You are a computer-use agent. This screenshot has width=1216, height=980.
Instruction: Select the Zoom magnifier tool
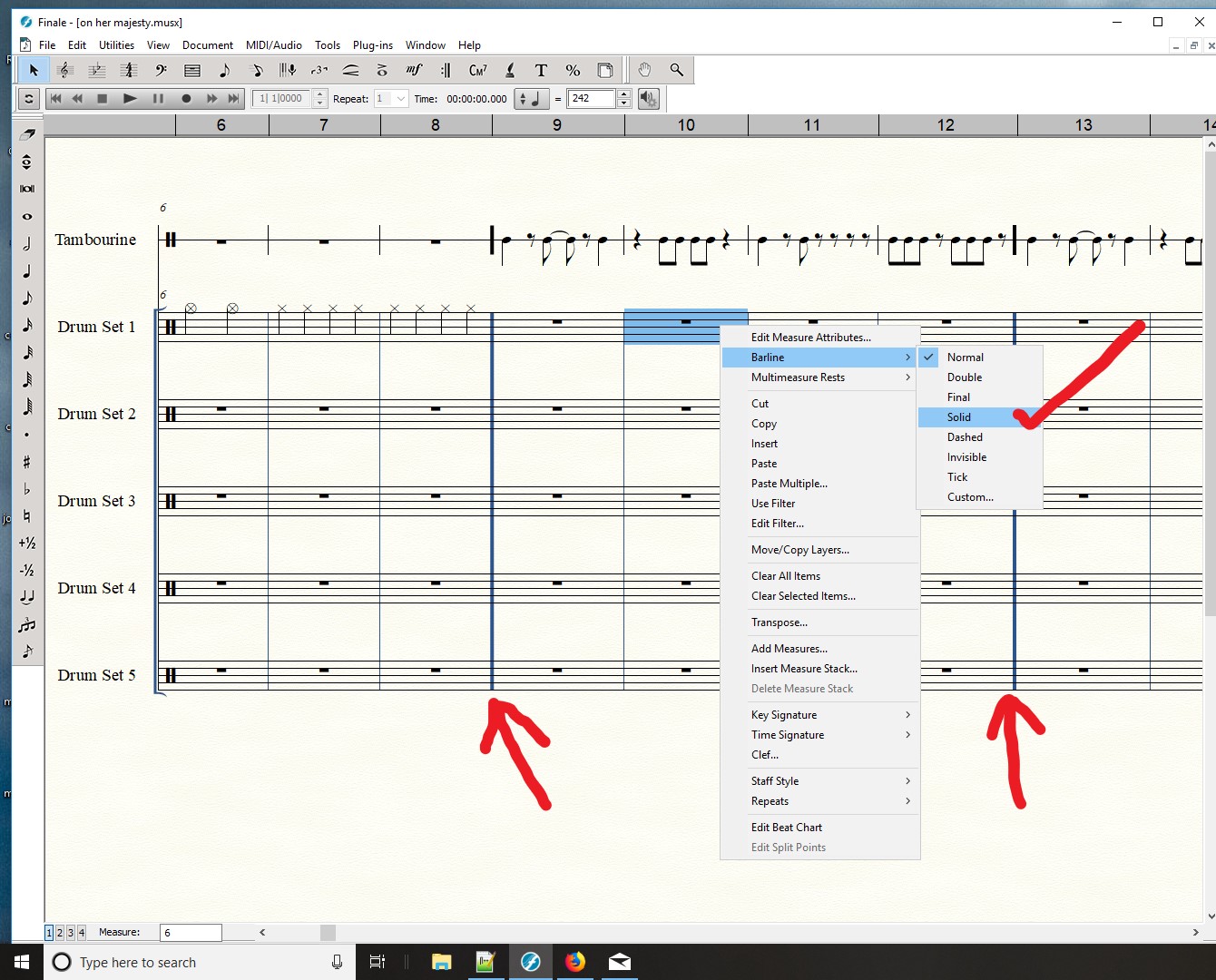point(676,70)
